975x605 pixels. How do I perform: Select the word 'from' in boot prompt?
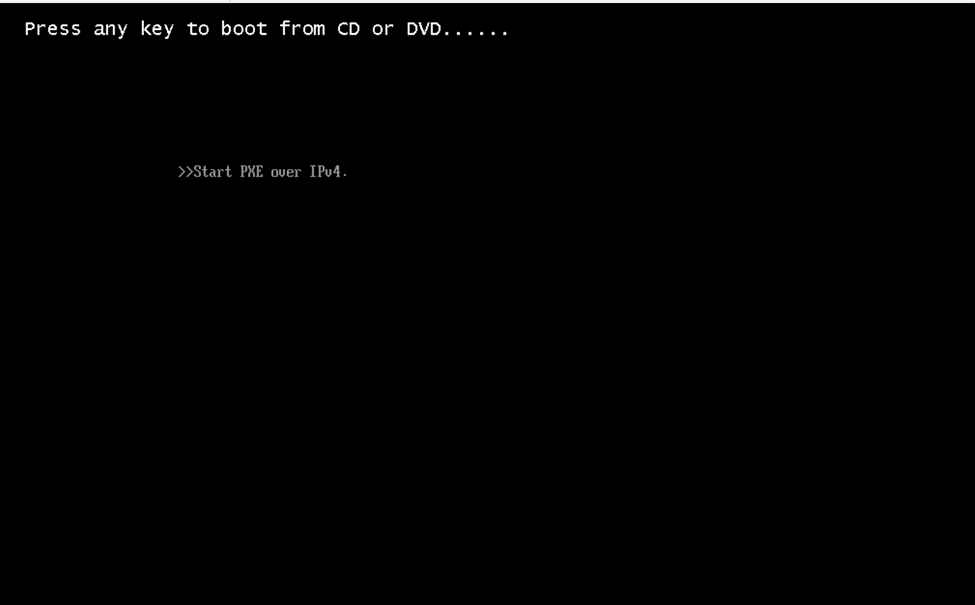[x=302, y=29]
